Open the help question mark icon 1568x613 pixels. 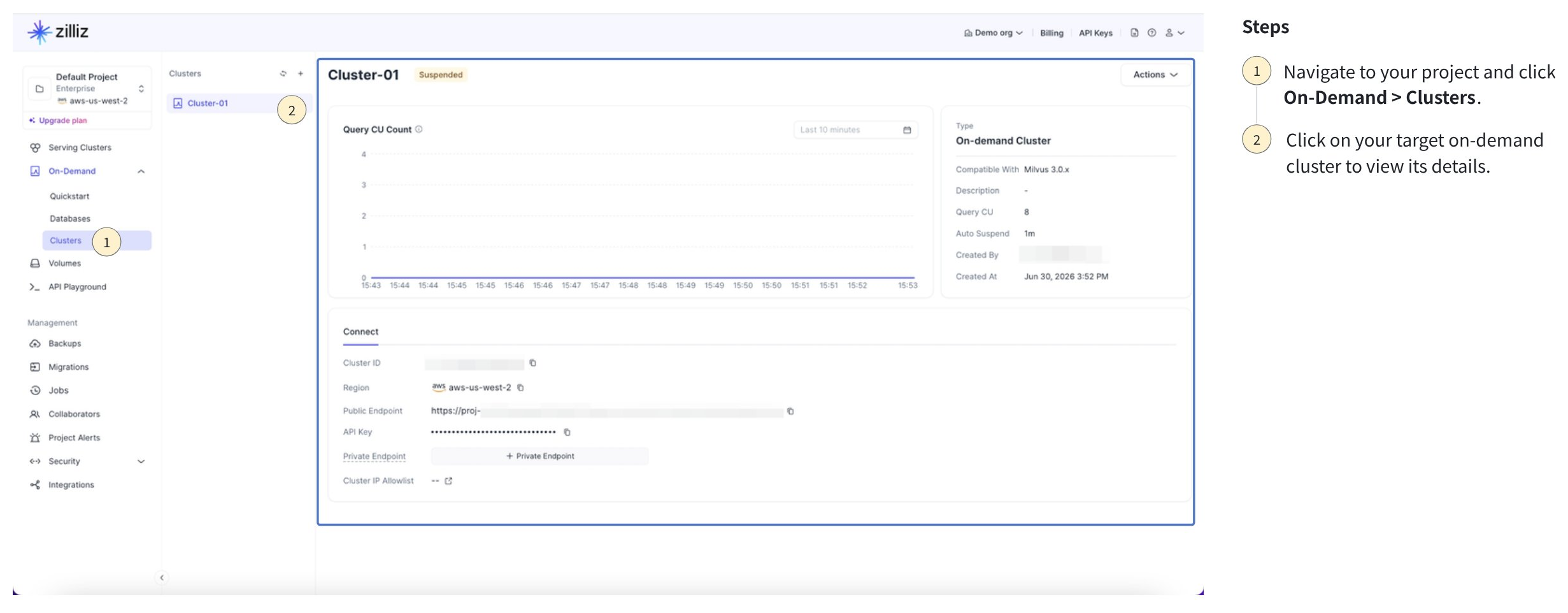[1151, 32]
